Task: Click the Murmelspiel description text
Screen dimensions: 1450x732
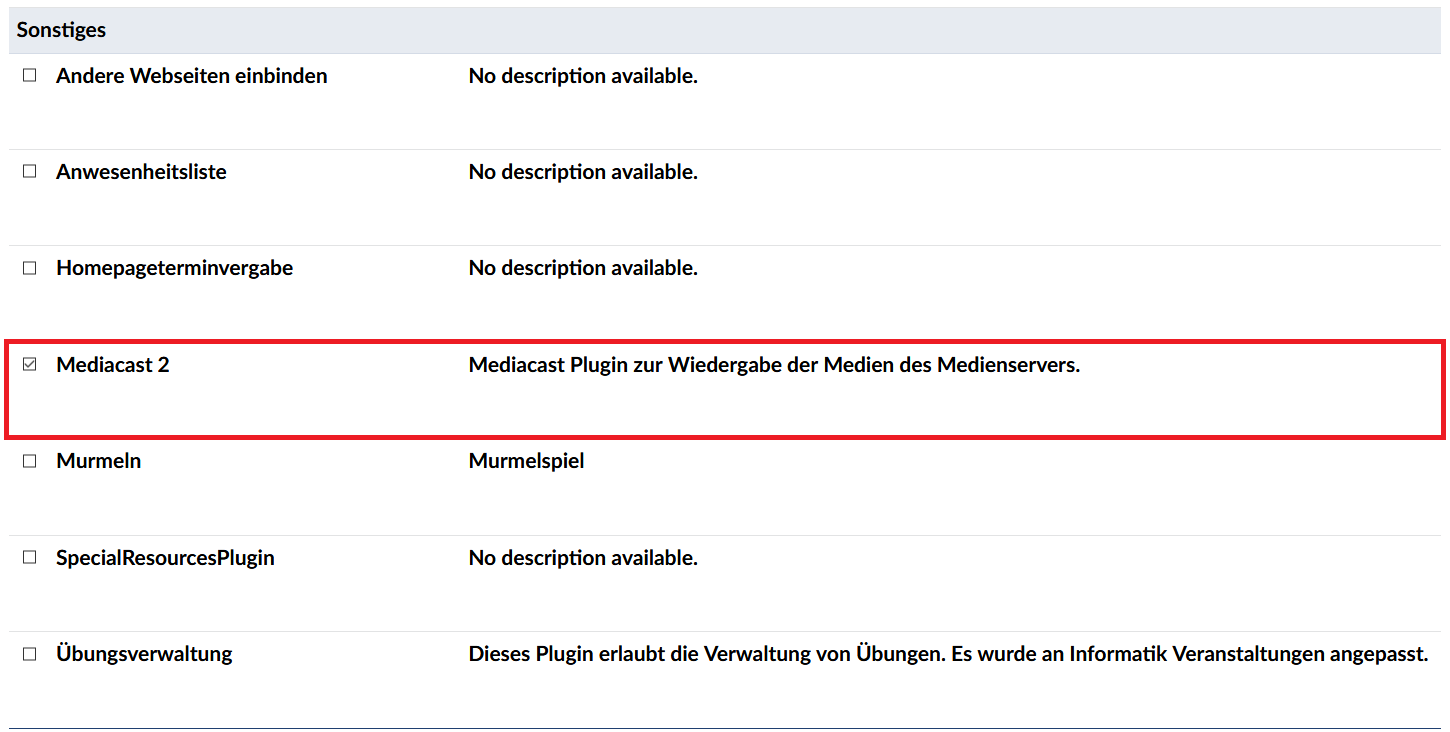Action: 526,461
